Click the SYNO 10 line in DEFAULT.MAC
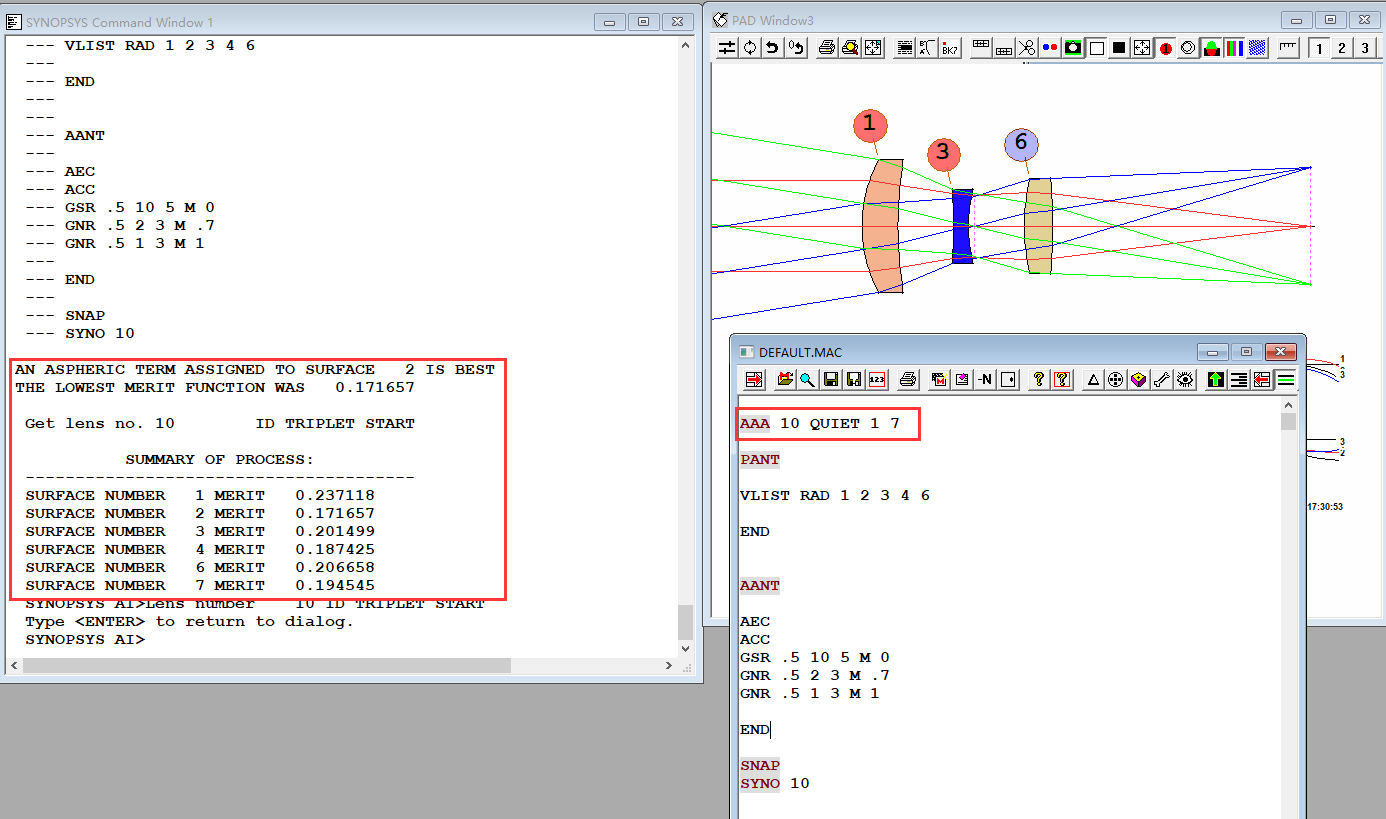 point(775,783)
